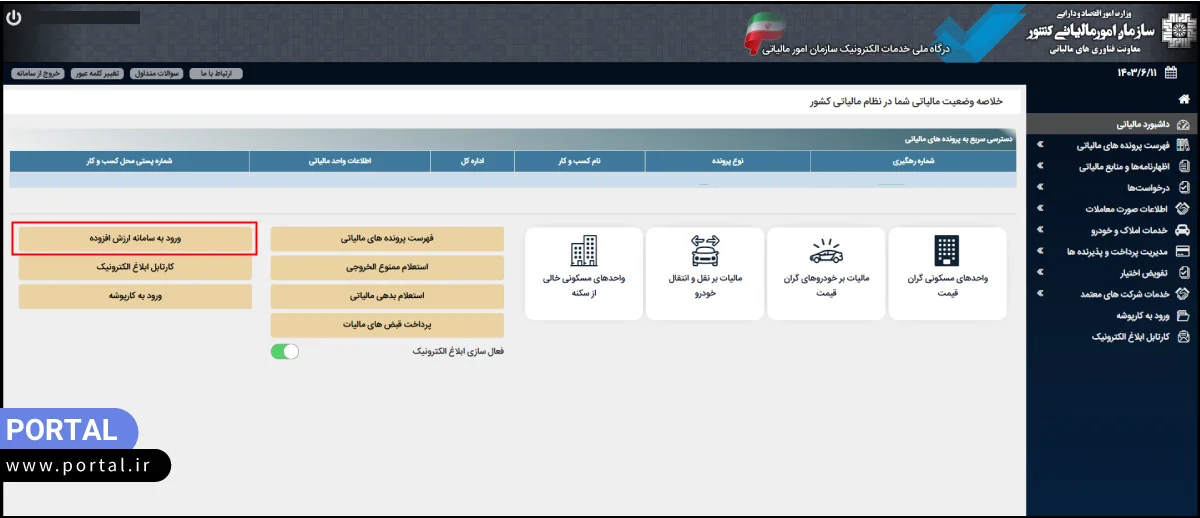Click the handshake icon beside خدمات شرکت های معتمد

click(1184, 294)
